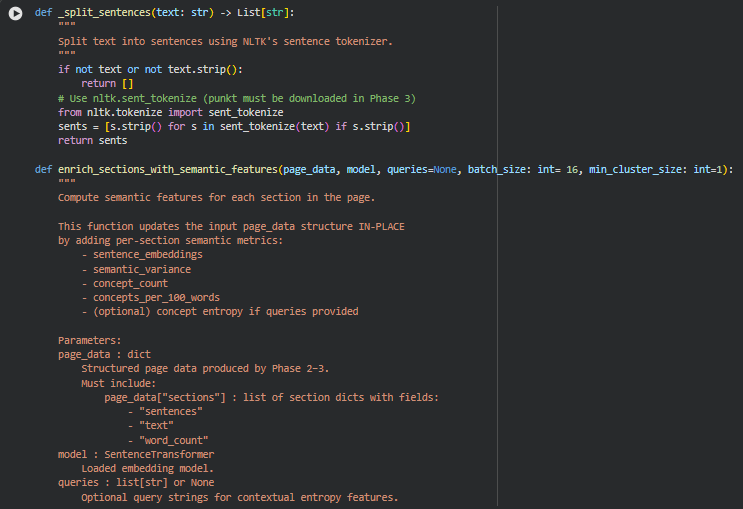Place cursor on the '# Use nltk.sent_tokenize' comment

coord(236,98)
